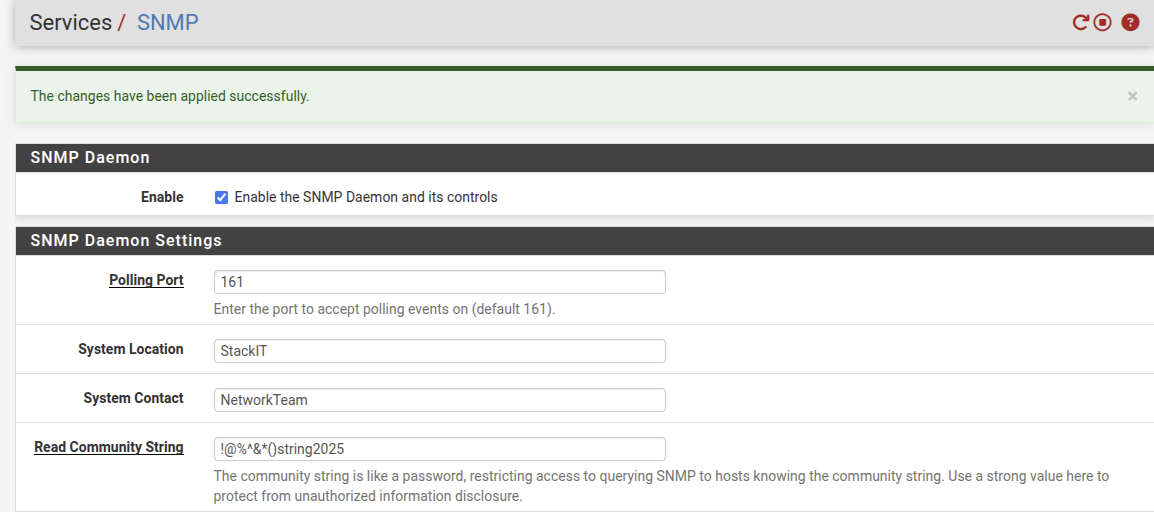Stop the SNMP service icon
The image size is (1154, 512).
[x=1103, y=22]
